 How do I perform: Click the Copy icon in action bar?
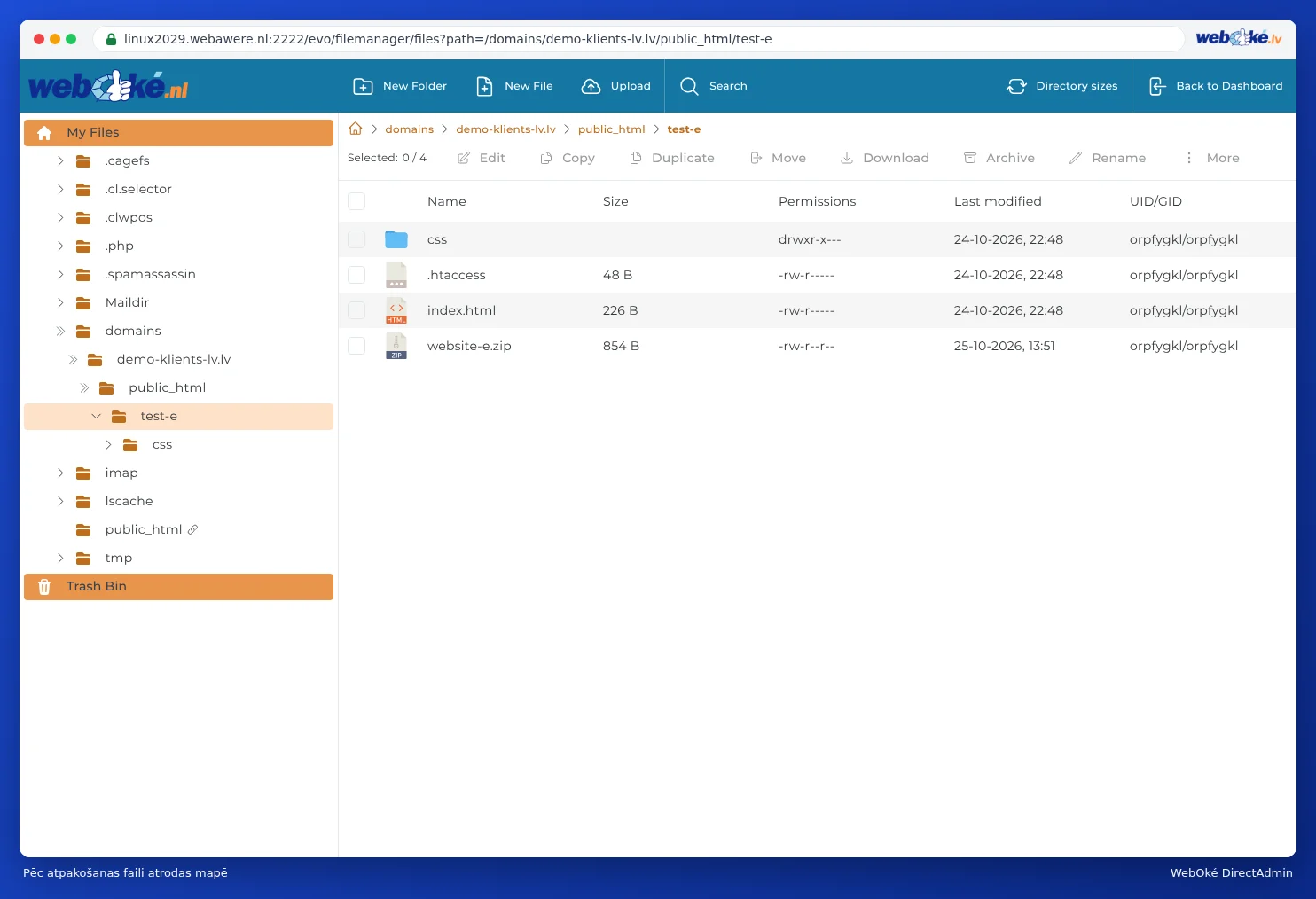(x=546, y=158)
